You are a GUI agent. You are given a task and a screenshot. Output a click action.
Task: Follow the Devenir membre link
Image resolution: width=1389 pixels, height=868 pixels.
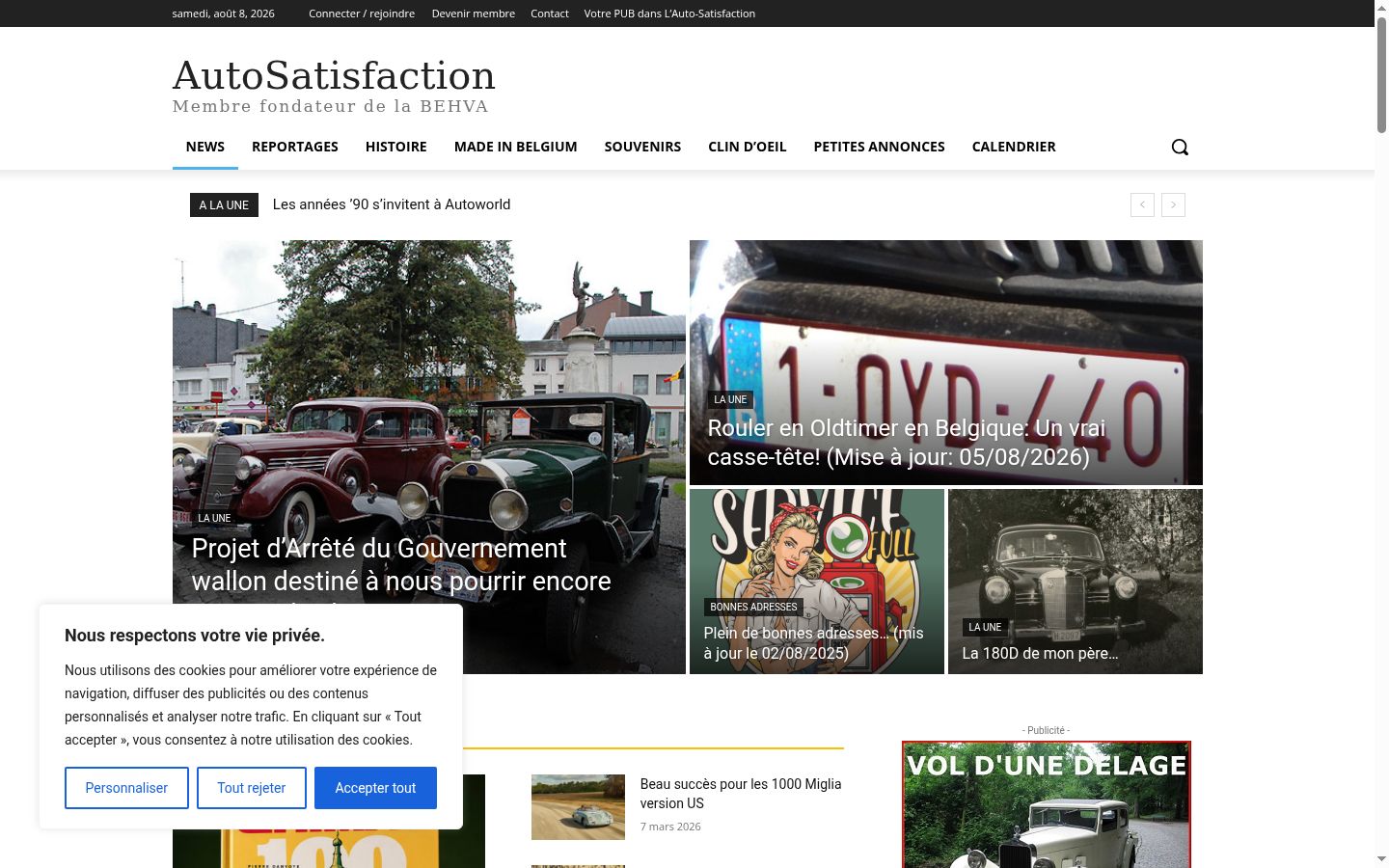(x=474, y=14)
